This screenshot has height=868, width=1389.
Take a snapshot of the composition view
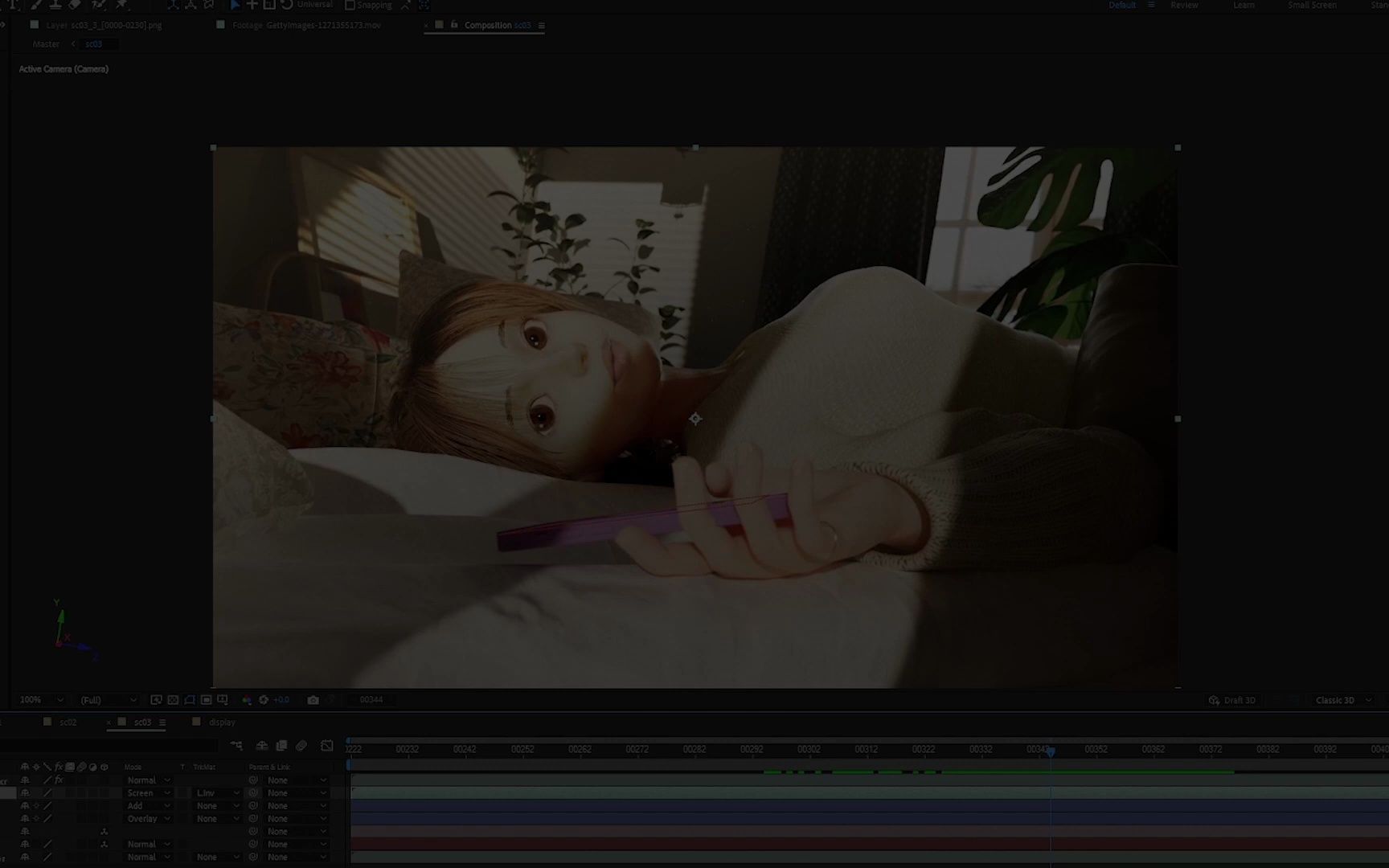coord(313,700)
